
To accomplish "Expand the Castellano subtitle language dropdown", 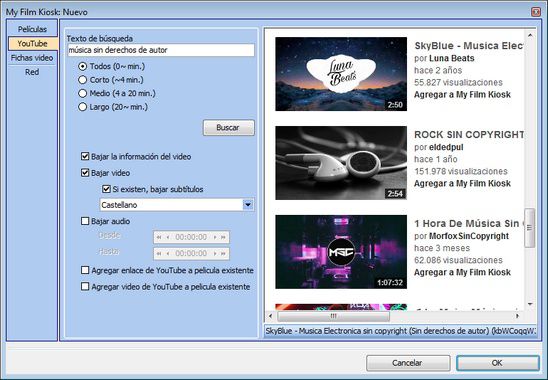I will 248,205.
